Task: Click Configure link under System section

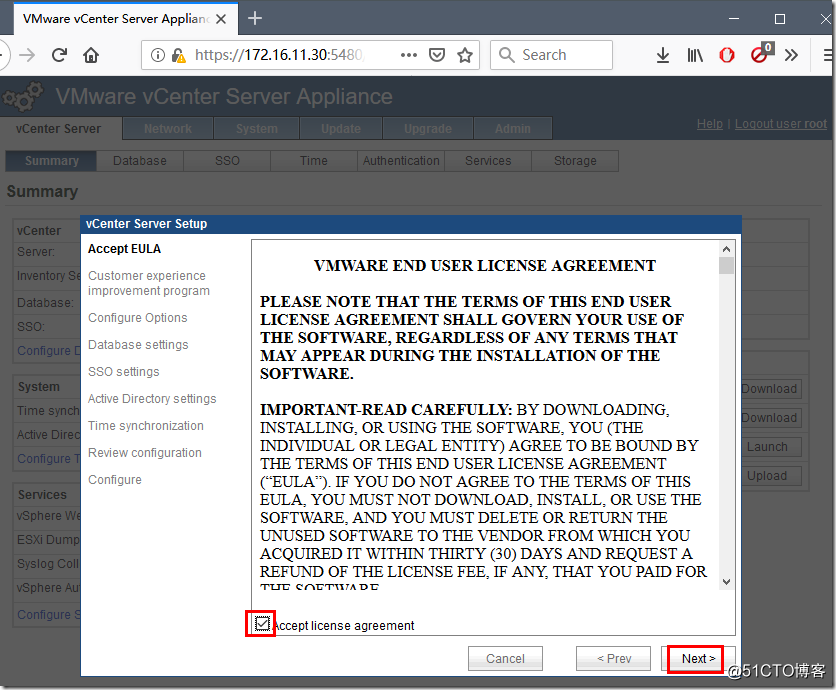Action: (x=49, y=459)
